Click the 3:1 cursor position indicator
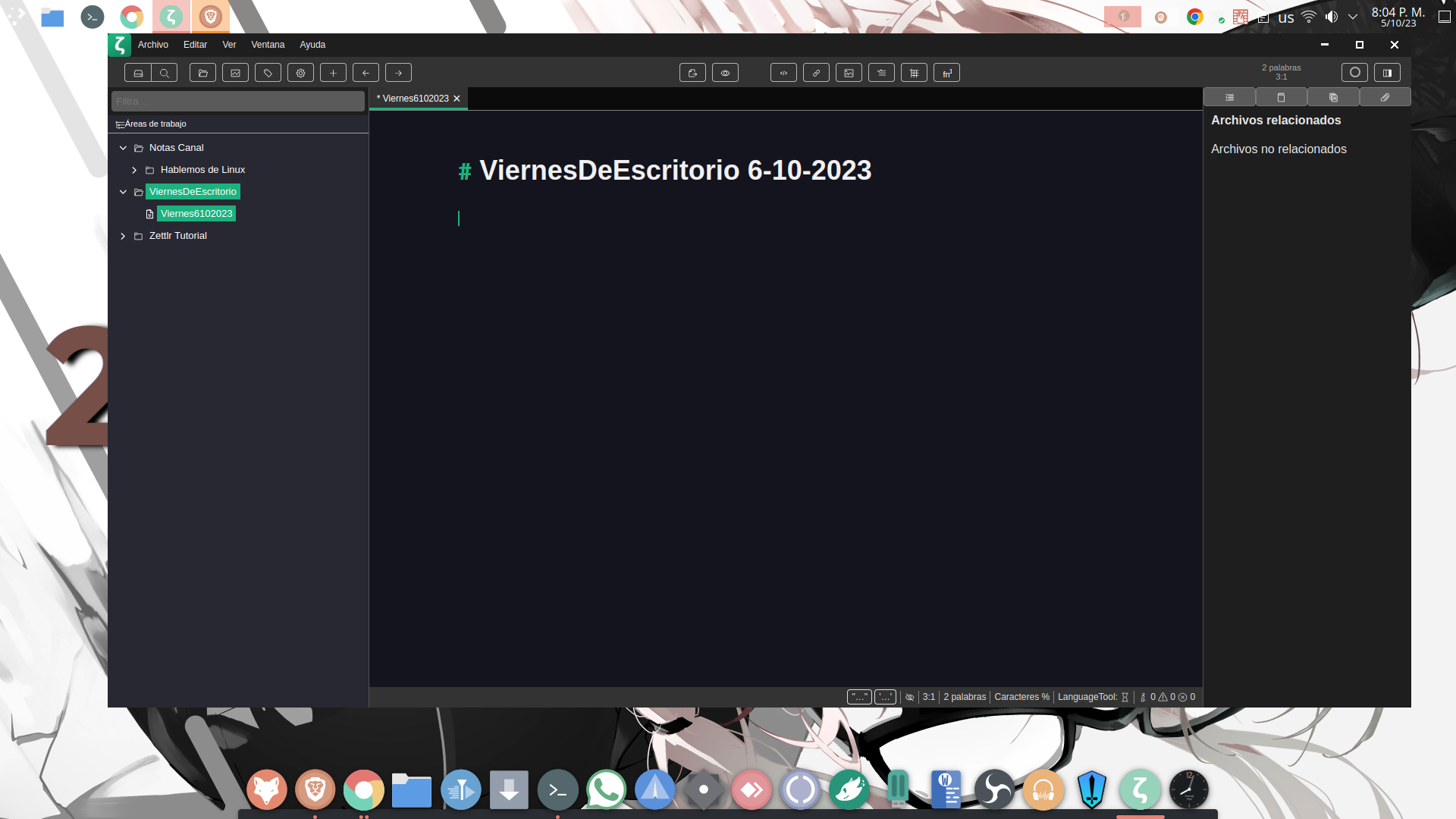Screen dimensions: 1456x819 [x=929, y=697]
